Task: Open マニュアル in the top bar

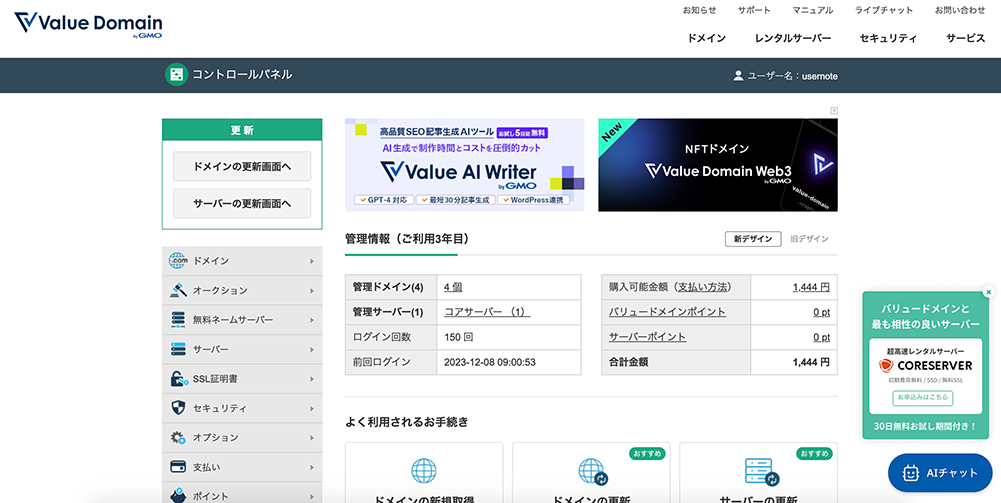Action: click(x=813, y=10)
